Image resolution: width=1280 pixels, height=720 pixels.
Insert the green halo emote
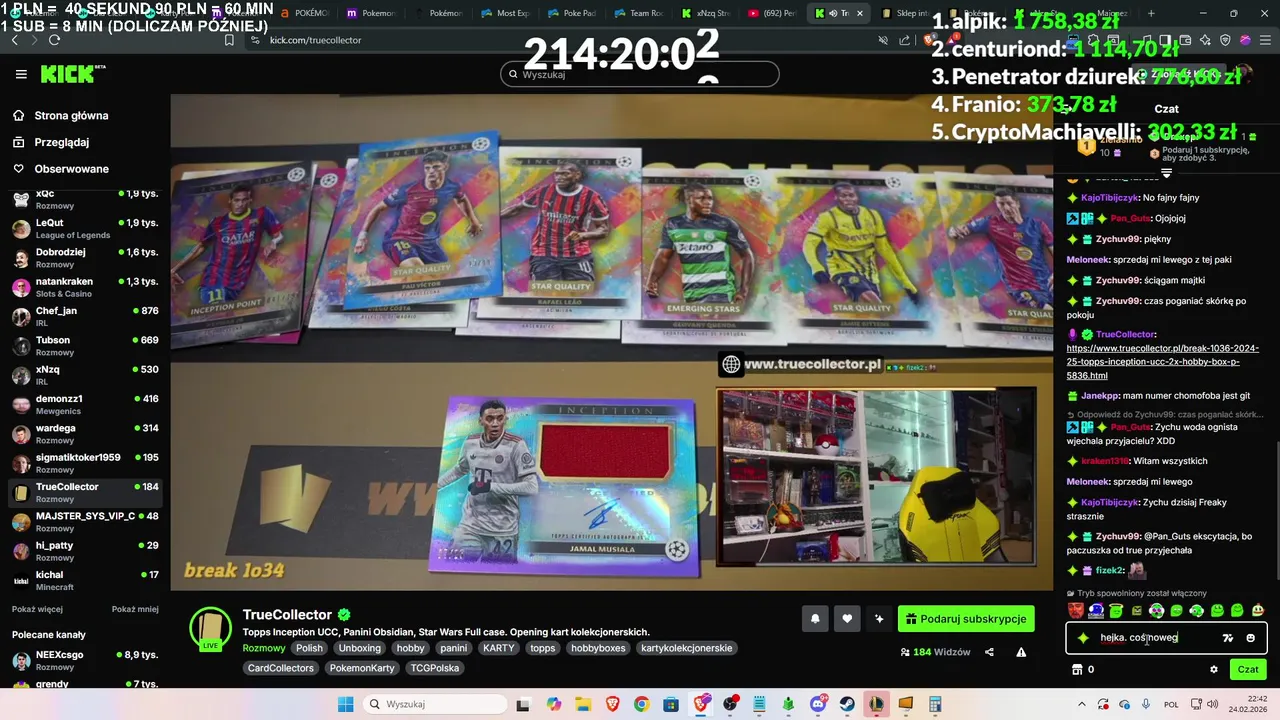[1116, 610]
